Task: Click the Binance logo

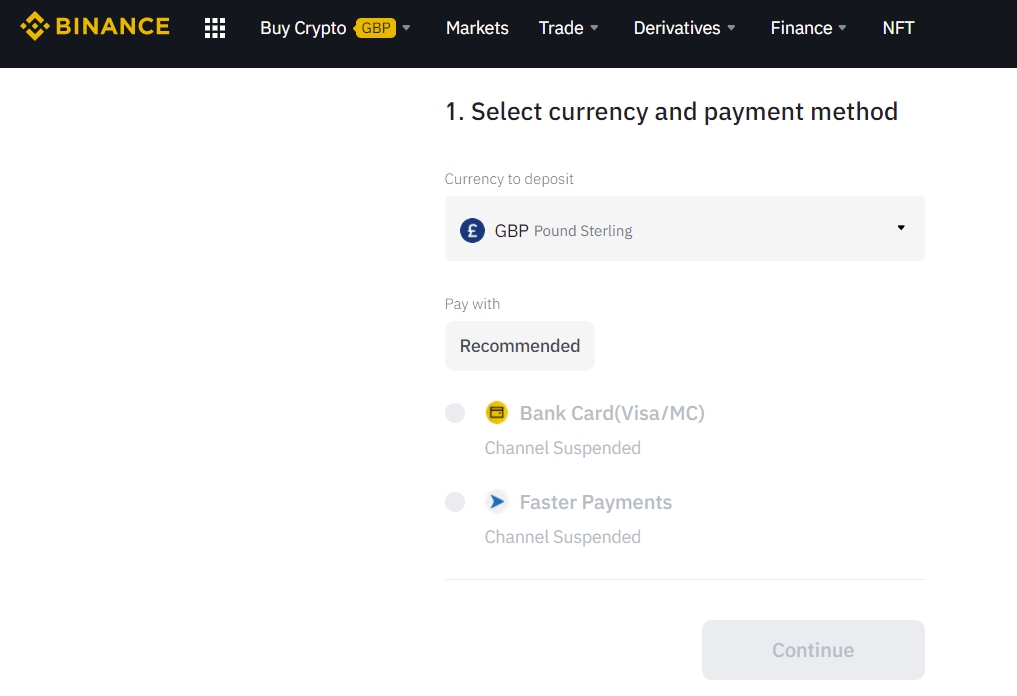Action: [95, 27]
